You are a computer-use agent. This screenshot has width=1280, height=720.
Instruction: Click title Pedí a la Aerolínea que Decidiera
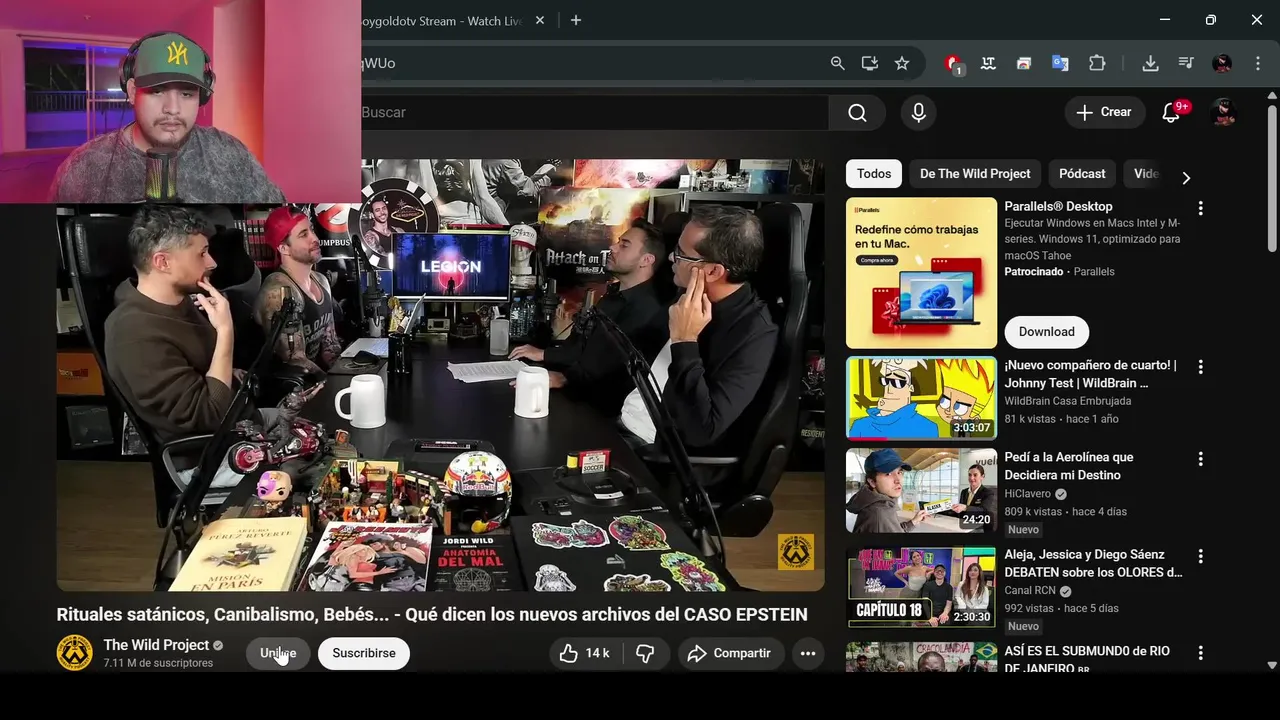(x=1068, y=466)
